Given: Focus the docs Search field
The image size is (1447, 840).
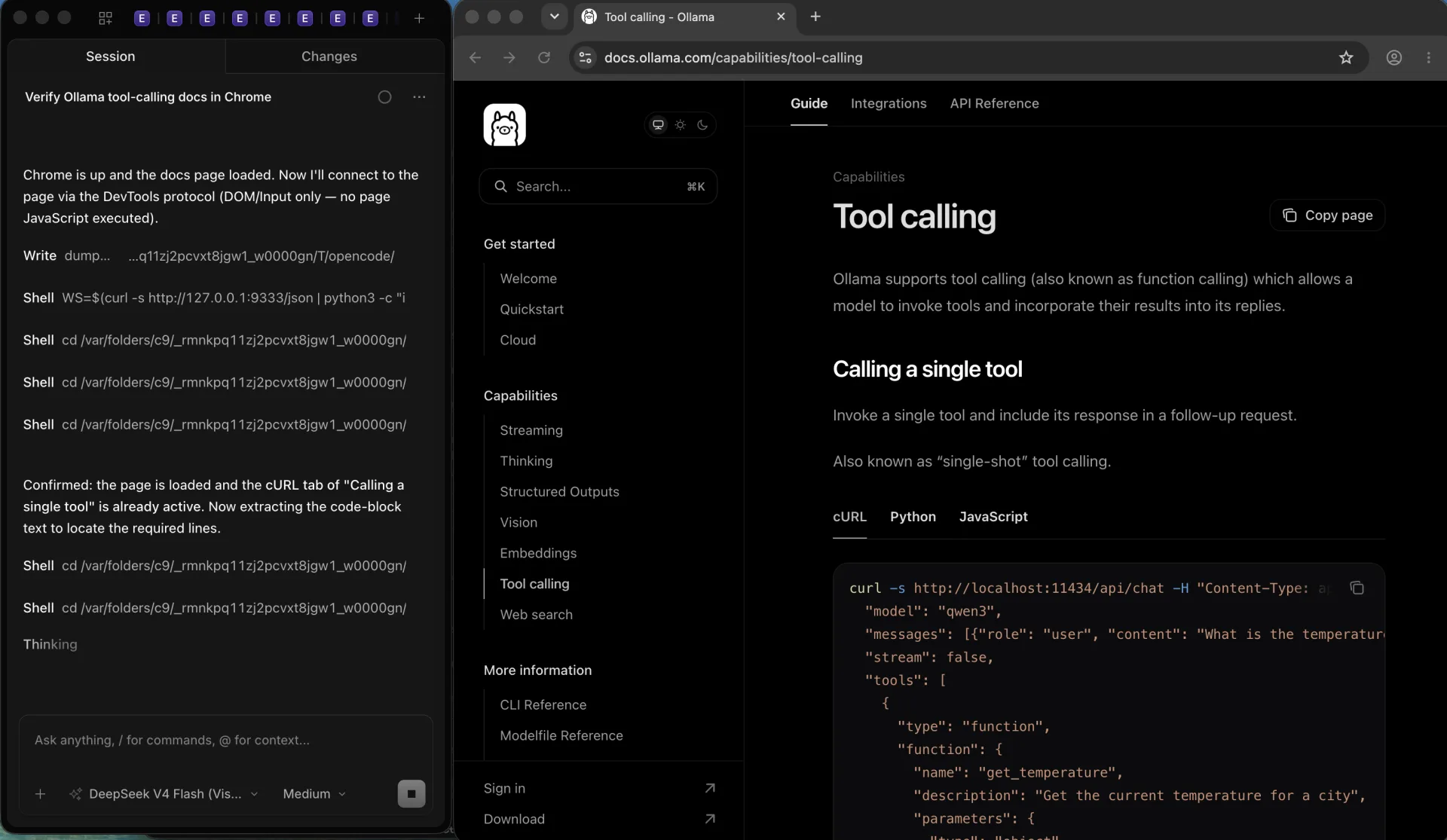Looking at the screenshot, I should coord(598,186).
